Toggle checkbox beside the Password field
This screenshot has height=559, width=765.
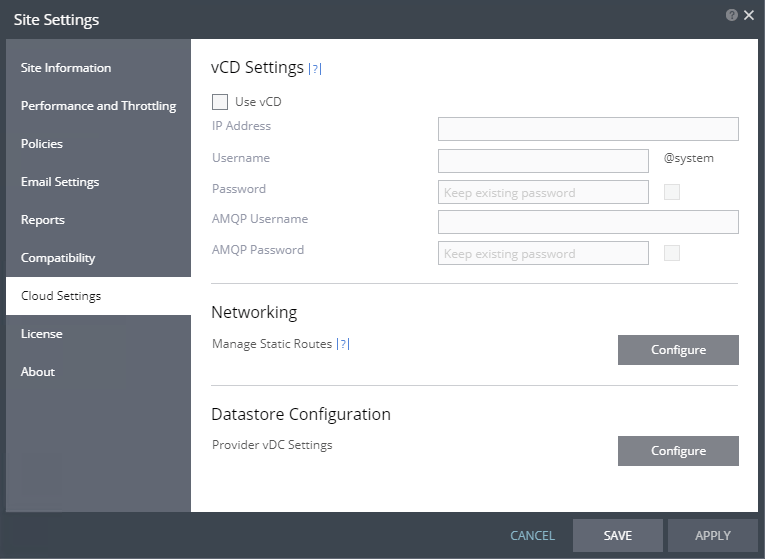point(672,192)
